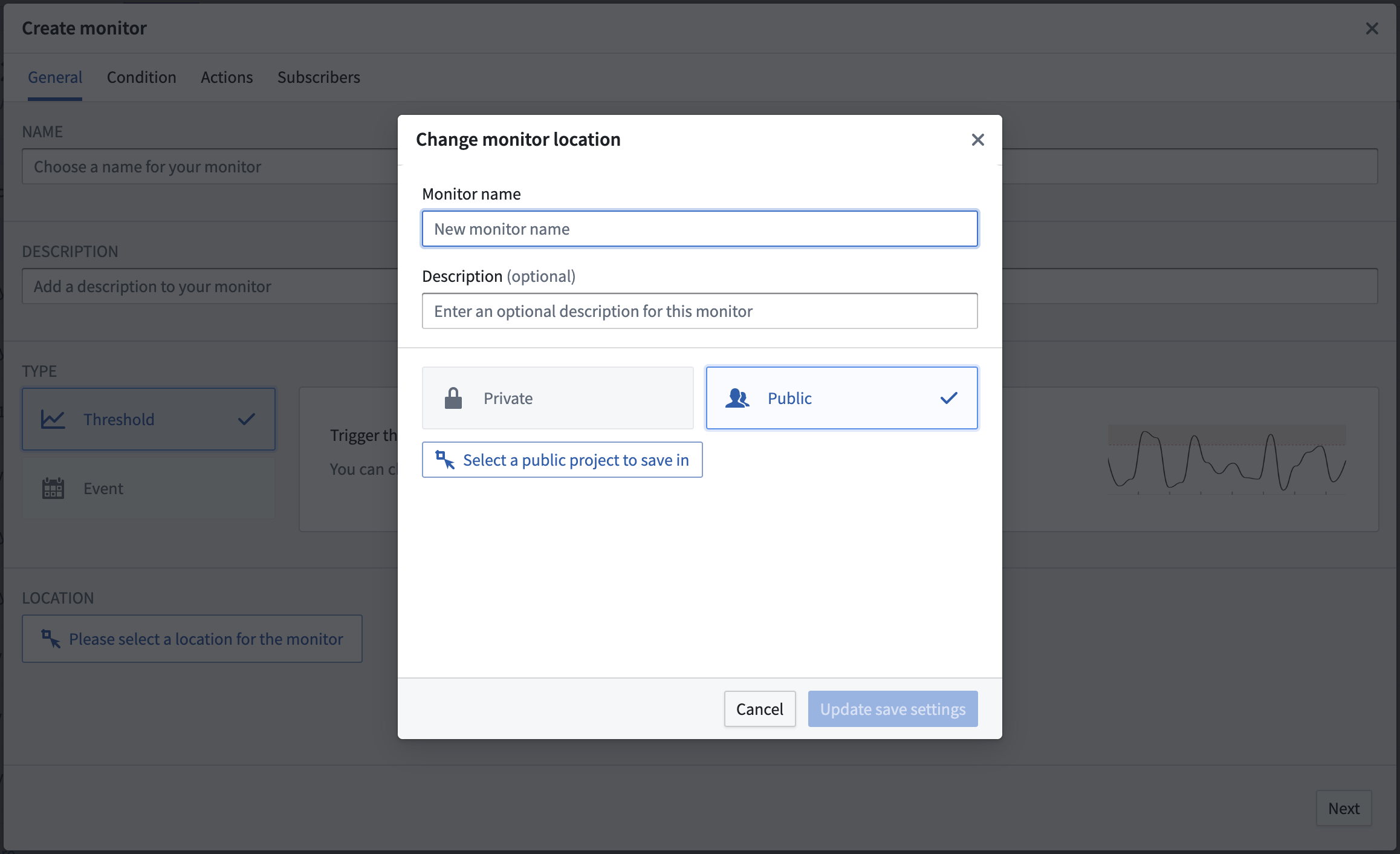The width and height of the screenshot is (1400, 854).
Task: Click the lock icon on Private option
Action: pyautogui.click(x=453, y=399)
